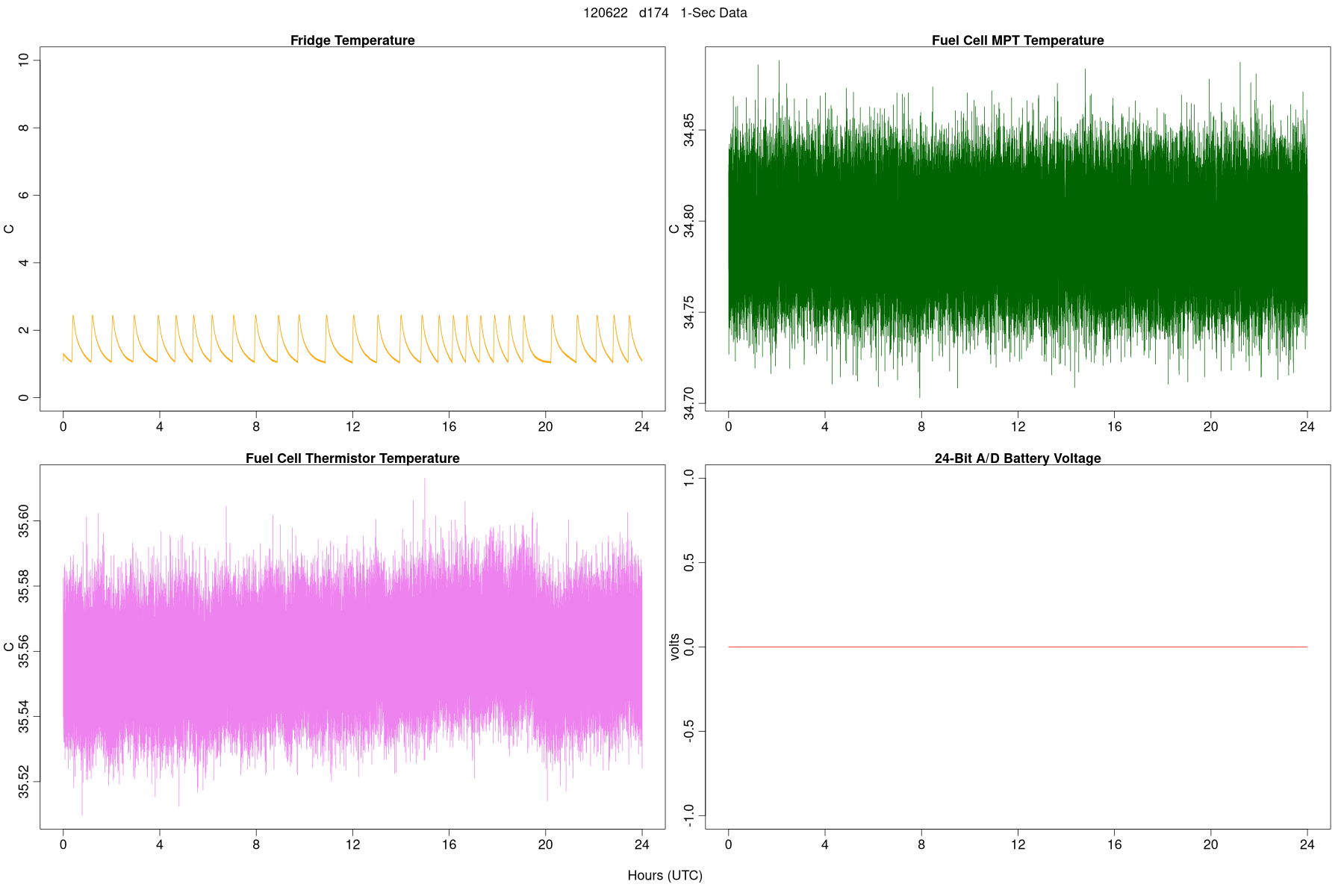Select the "35.58" tick on the Thermistor plot
This screenshot has width=1344, height=896.
coord(24,586)
